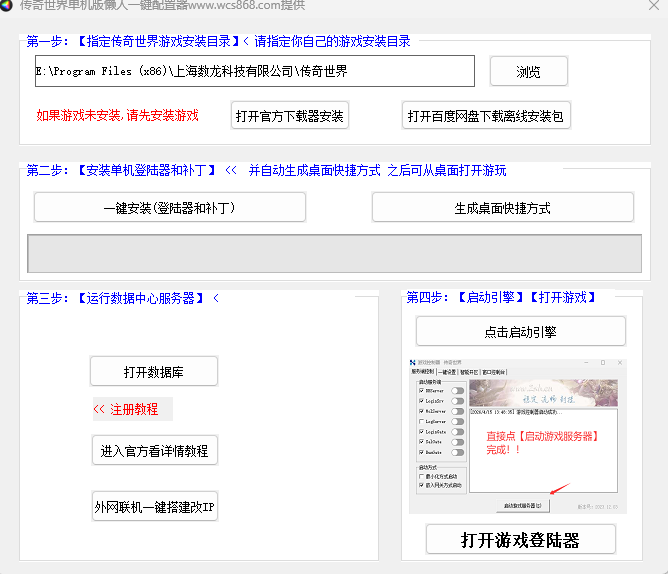Click the app icon in title bar

coord(6,5)
